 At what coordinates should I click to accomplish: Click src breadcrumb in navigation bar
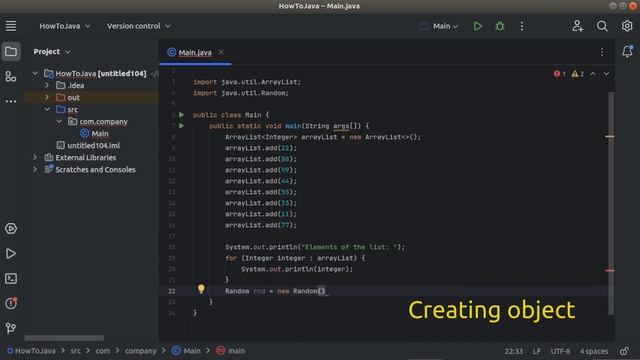click(x=76, y=351)
